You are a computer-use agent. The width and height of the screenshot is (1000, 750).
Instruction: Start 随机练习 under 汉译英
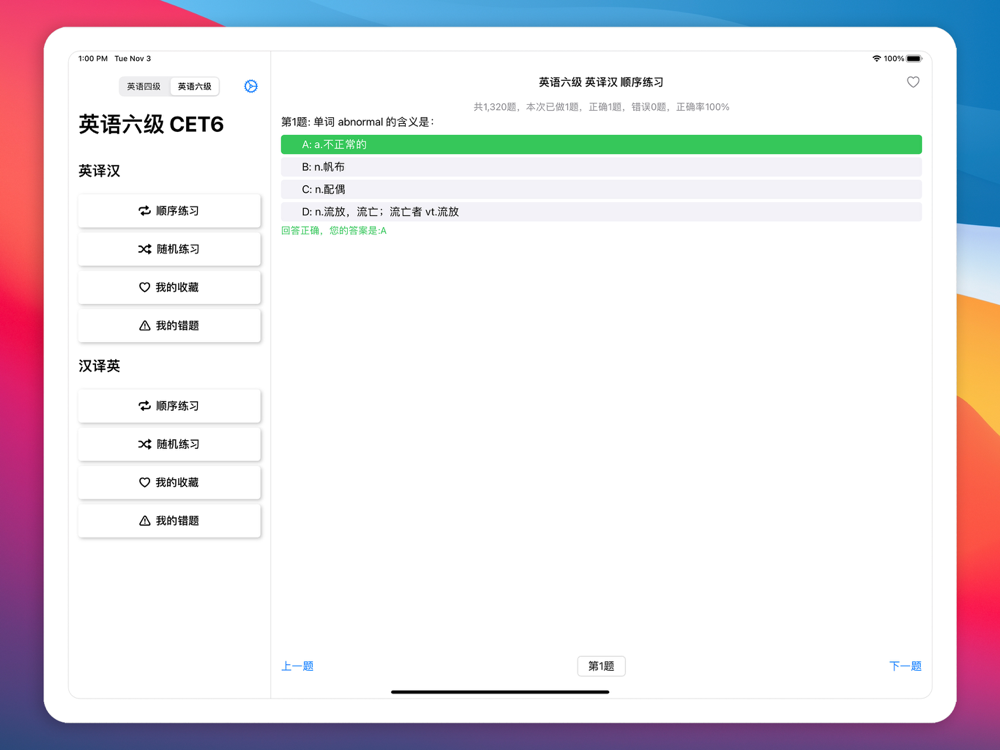(x=169, y=445)
